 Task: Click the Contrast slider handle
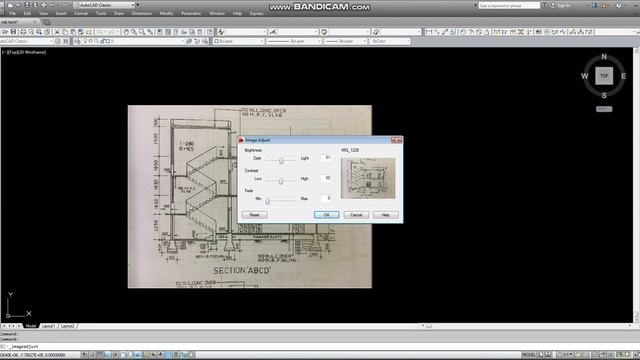coord(281,180)
